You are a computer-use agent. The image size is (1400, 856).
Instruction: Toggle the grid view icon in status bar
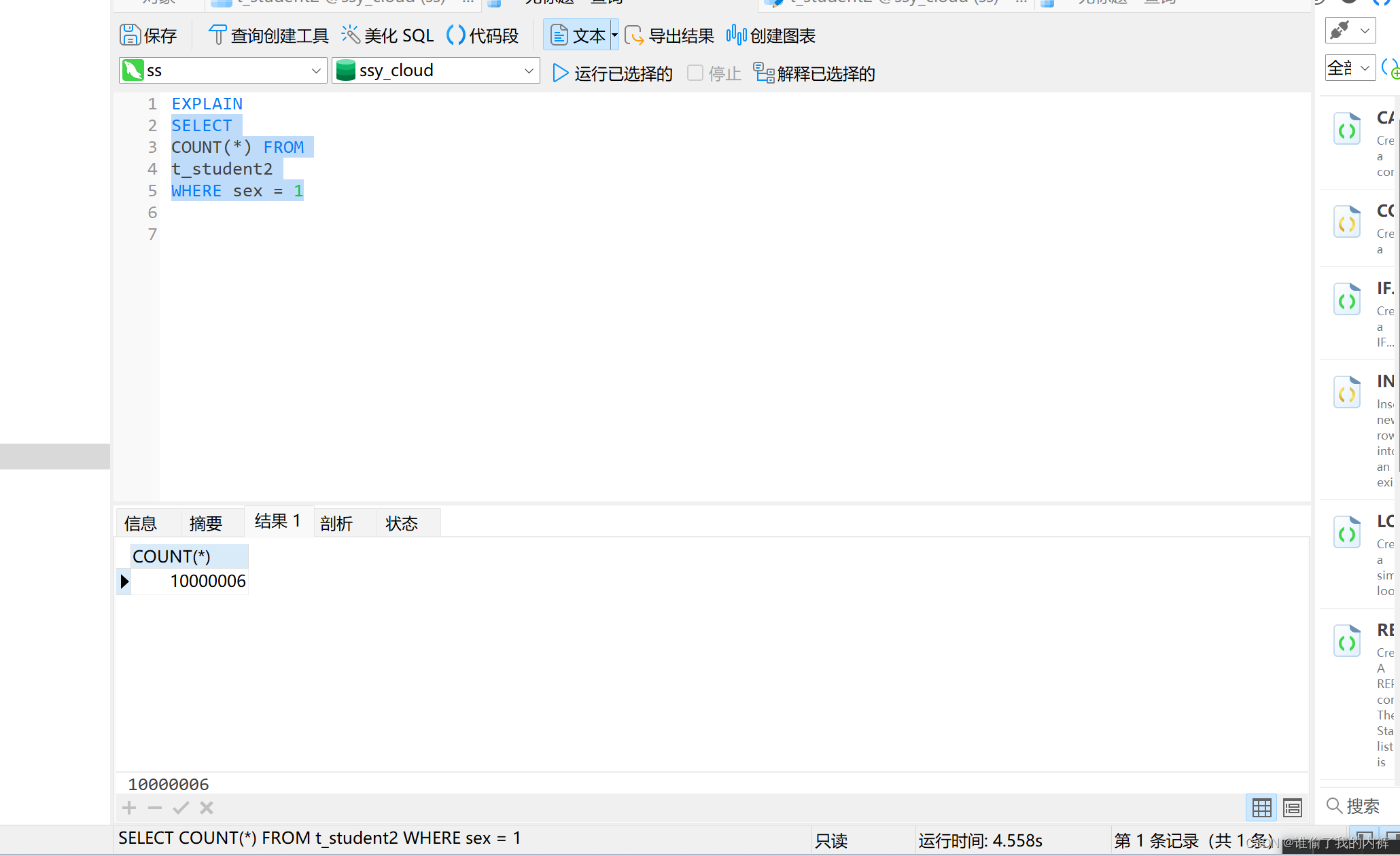[x=1261, y=807]
